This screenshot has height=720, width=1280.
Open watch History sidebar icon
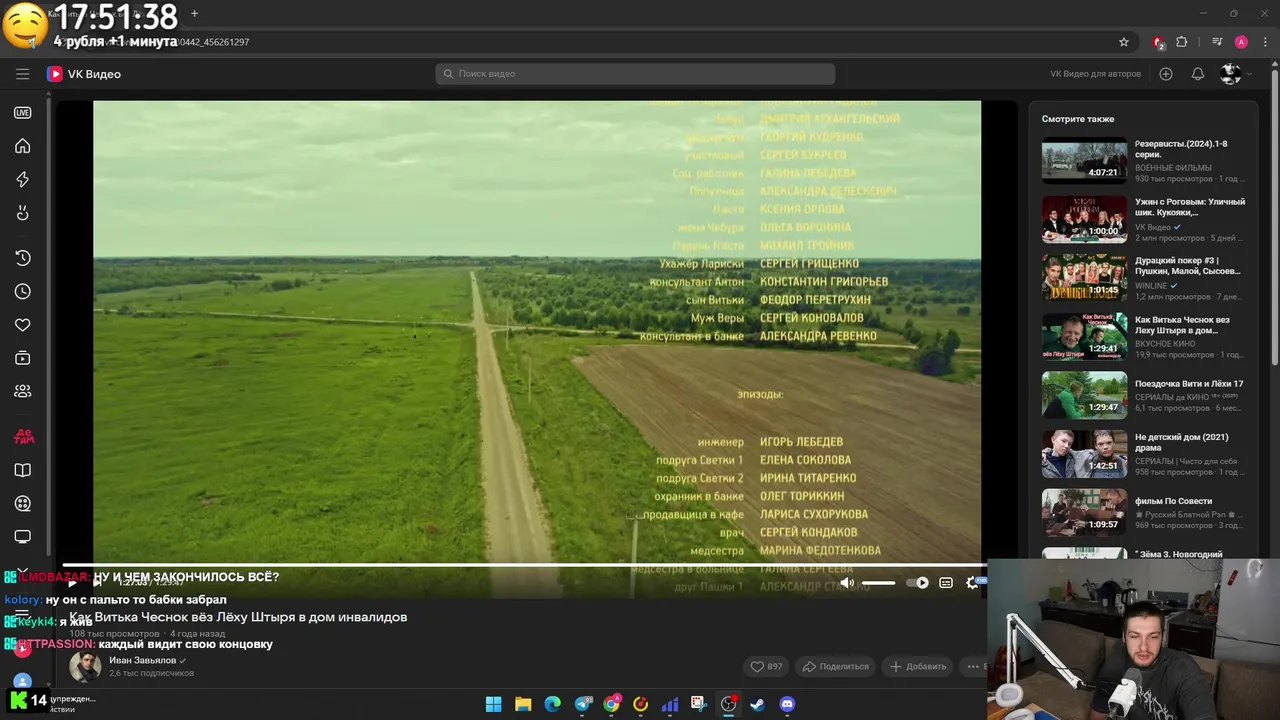22,258
